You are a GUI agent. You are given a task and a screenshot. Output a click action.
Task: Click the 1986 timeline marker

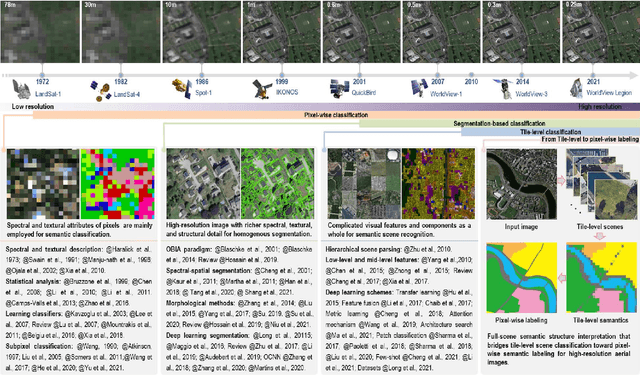[x=201, y=76]
